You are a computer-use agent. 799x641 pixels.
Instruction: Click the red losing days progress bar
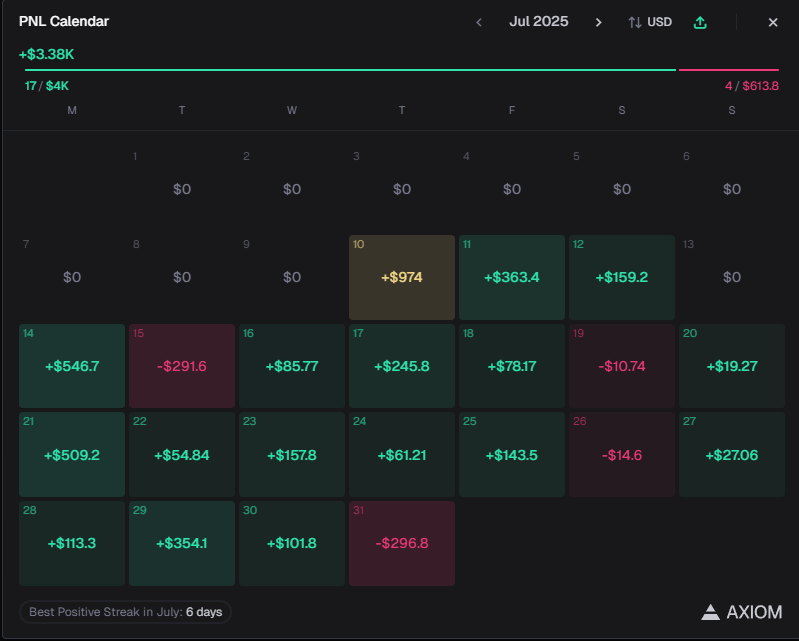point(729,70)
